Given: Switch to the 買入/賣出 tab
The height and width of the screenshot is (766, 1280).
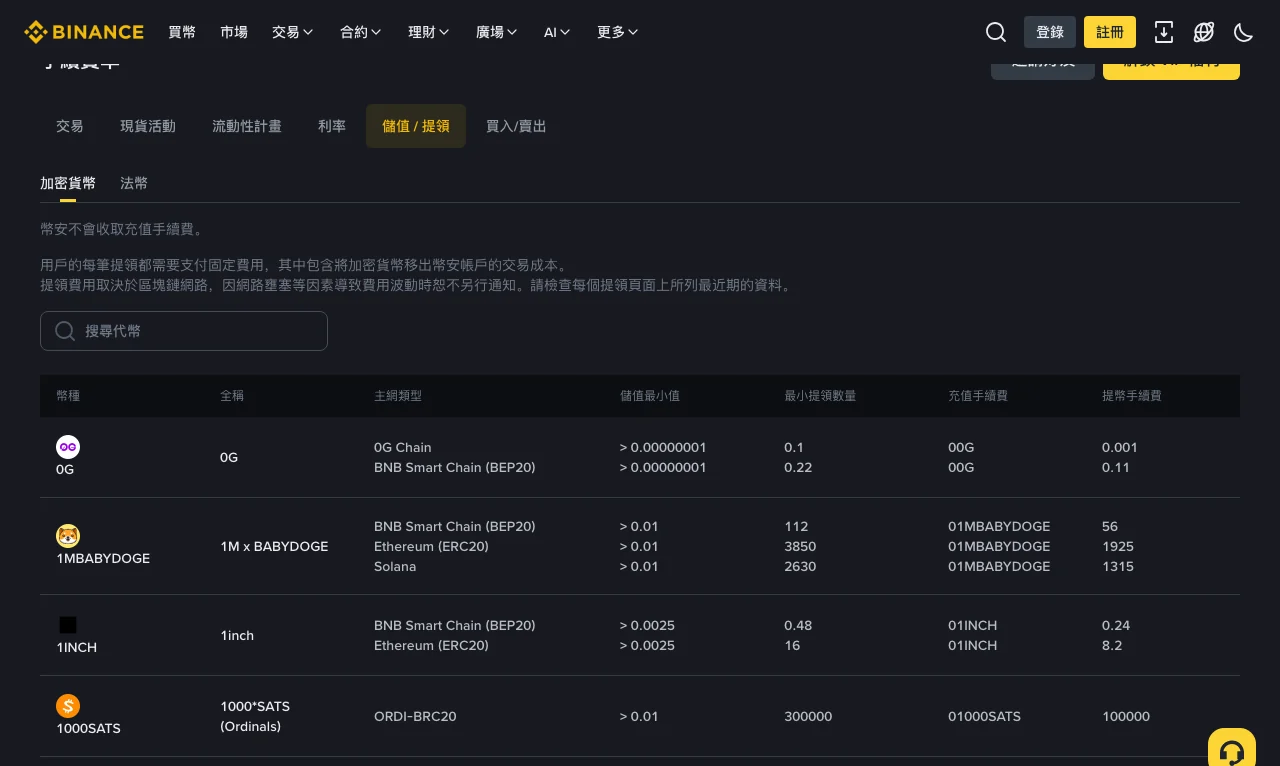Looking at the screenshot, I should coord(516,126).
